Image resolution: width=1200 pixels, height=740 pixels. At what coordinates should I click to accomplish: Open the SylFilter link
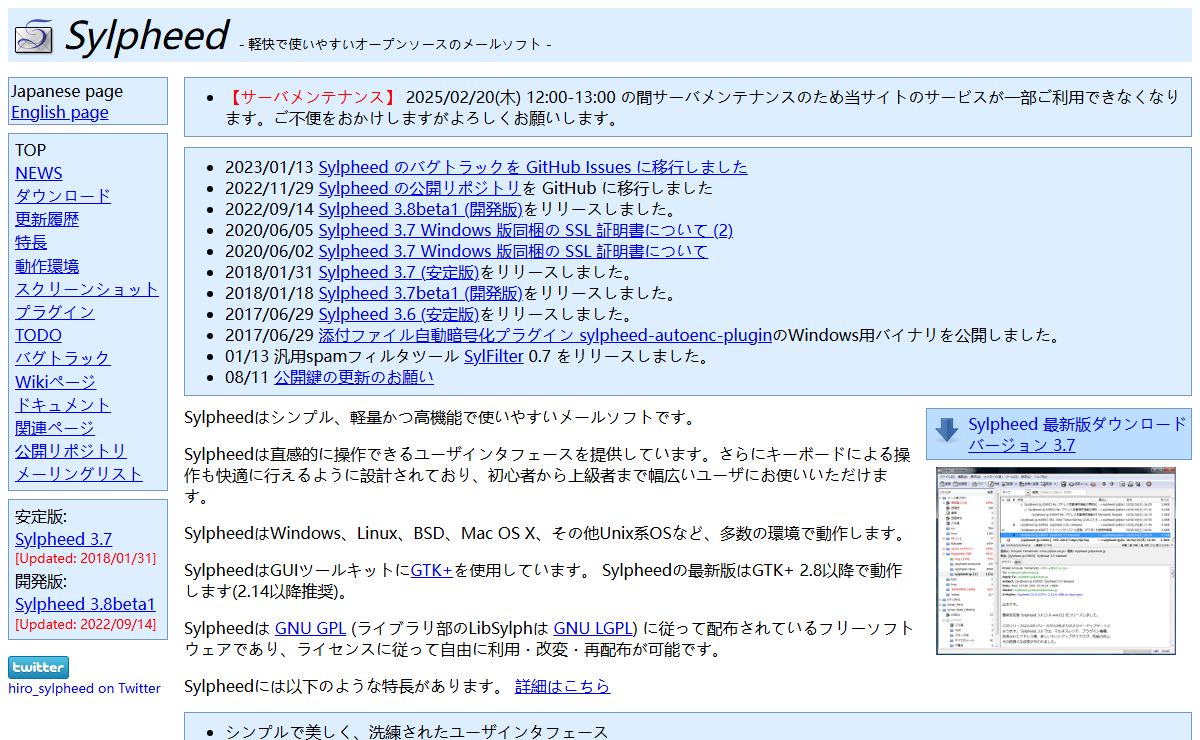(x=494, y=356)
